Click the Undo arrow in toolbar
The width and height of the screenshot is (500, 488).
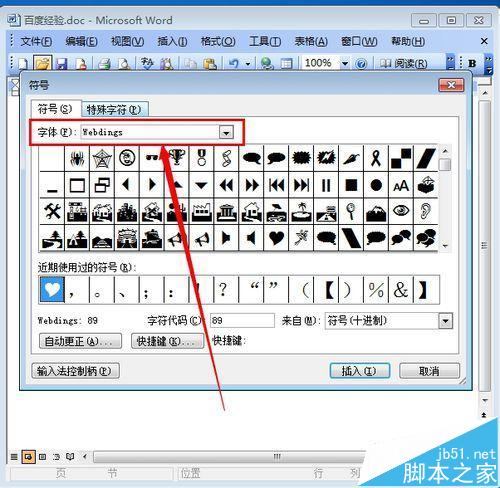pyautogui.click(x=234, y=63)
